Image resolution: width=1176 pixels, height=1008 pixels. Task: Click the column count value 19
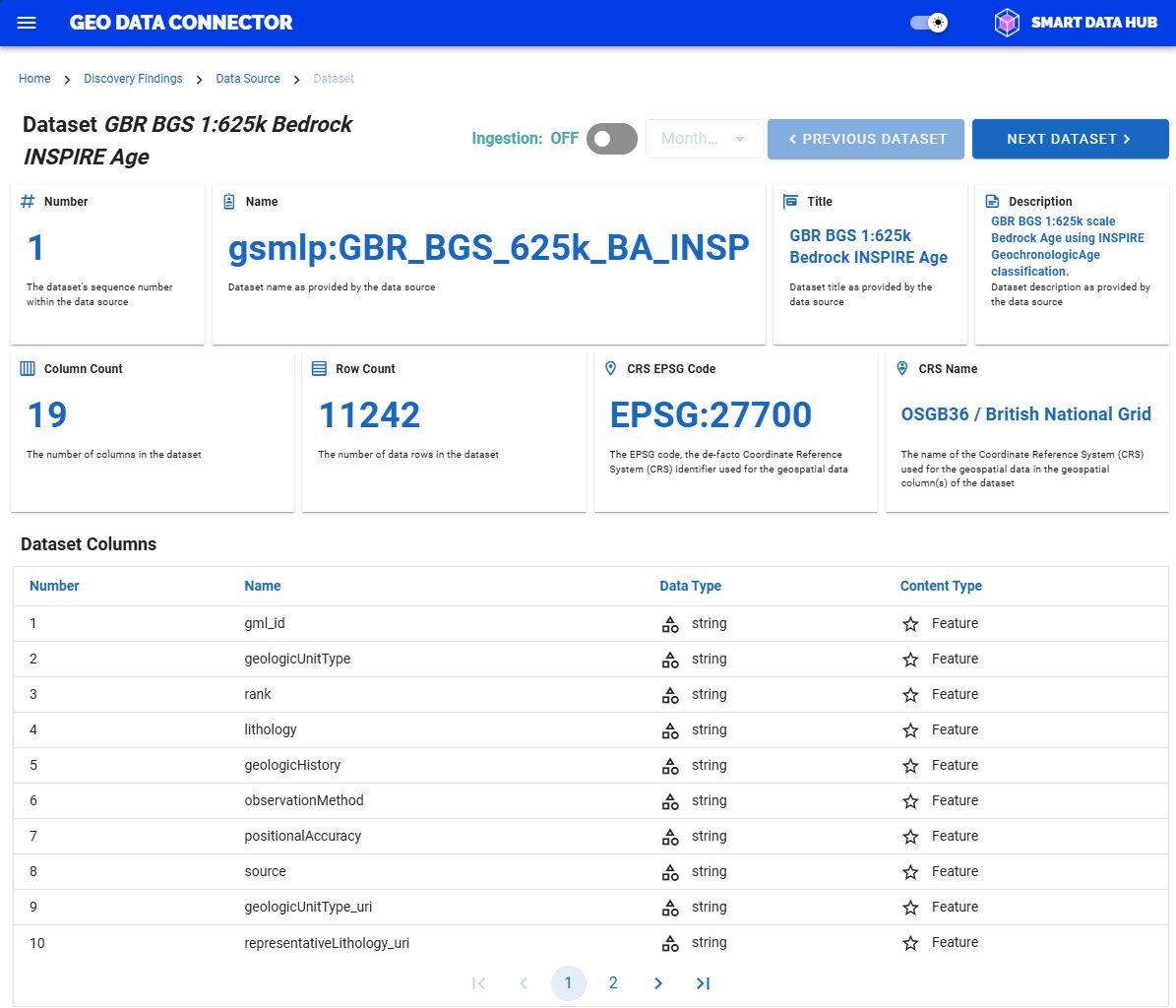coord(46,414)
